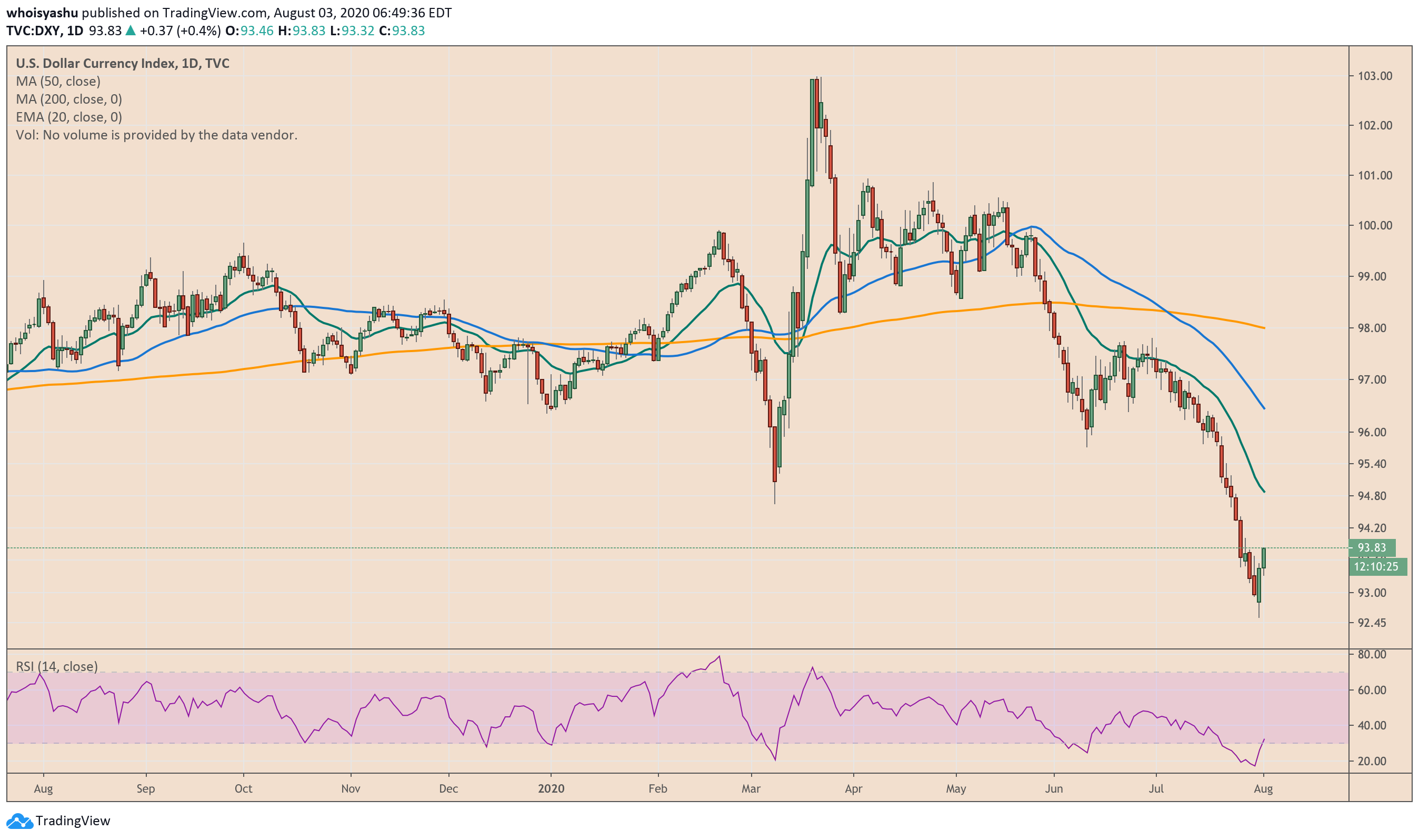
Task: Open the whoisyashu author name
Action: [x=42, y=13]
